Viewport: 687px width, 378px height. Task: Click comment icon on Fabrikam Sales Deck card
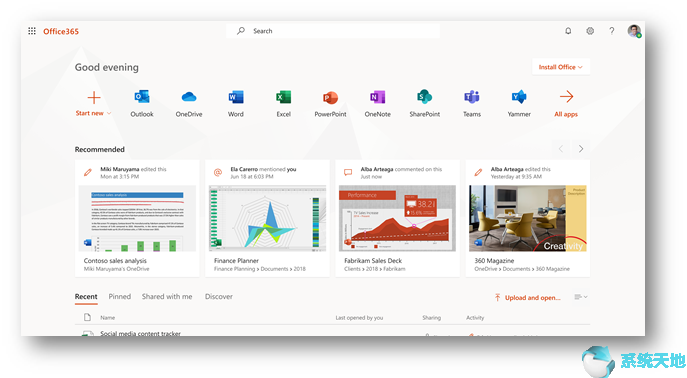pyautogui.click(x=348, y=173)
